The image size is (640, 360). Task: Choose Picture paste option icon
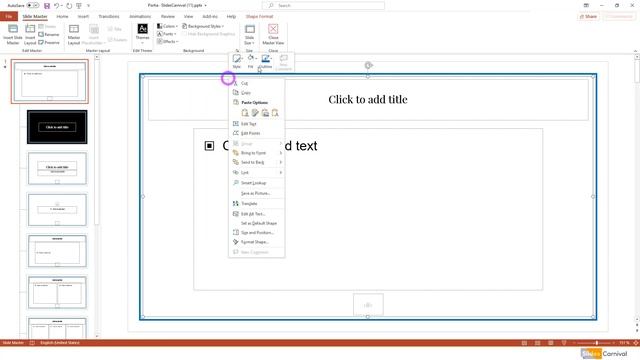click(265, 113)
